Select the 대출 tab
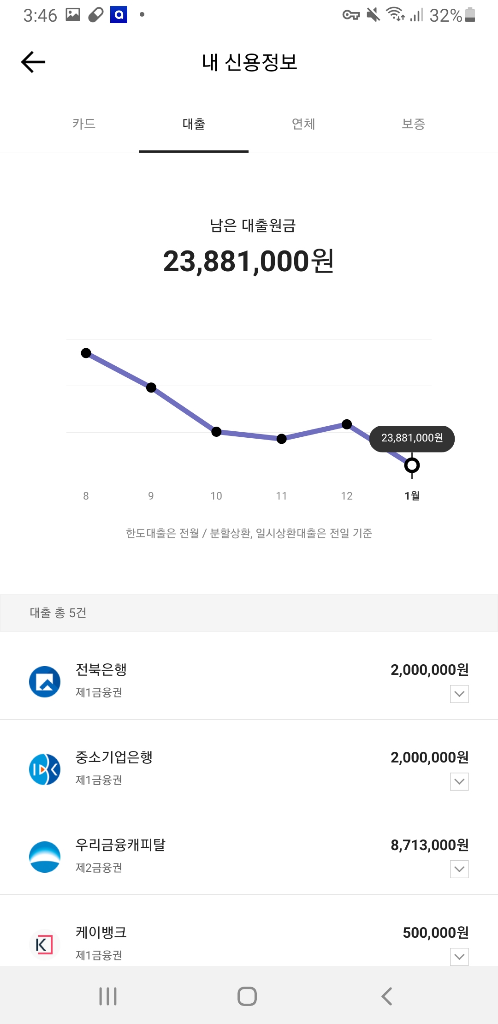Image resolution: width=498 pixels, height=1024 pixels. click(x=194, y=123)
